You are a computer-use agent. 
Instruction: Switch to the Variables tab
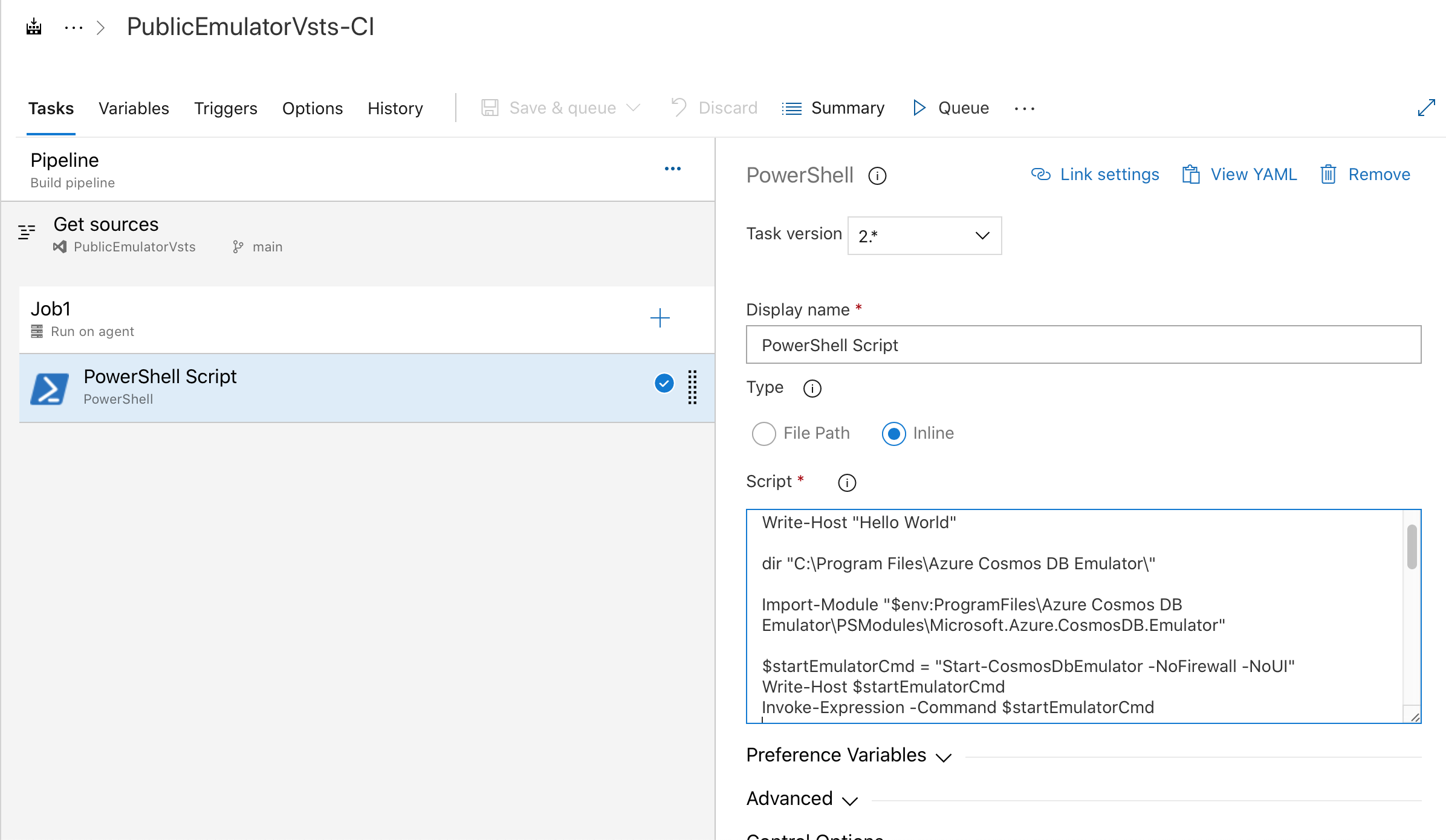[x=134, y=108]
